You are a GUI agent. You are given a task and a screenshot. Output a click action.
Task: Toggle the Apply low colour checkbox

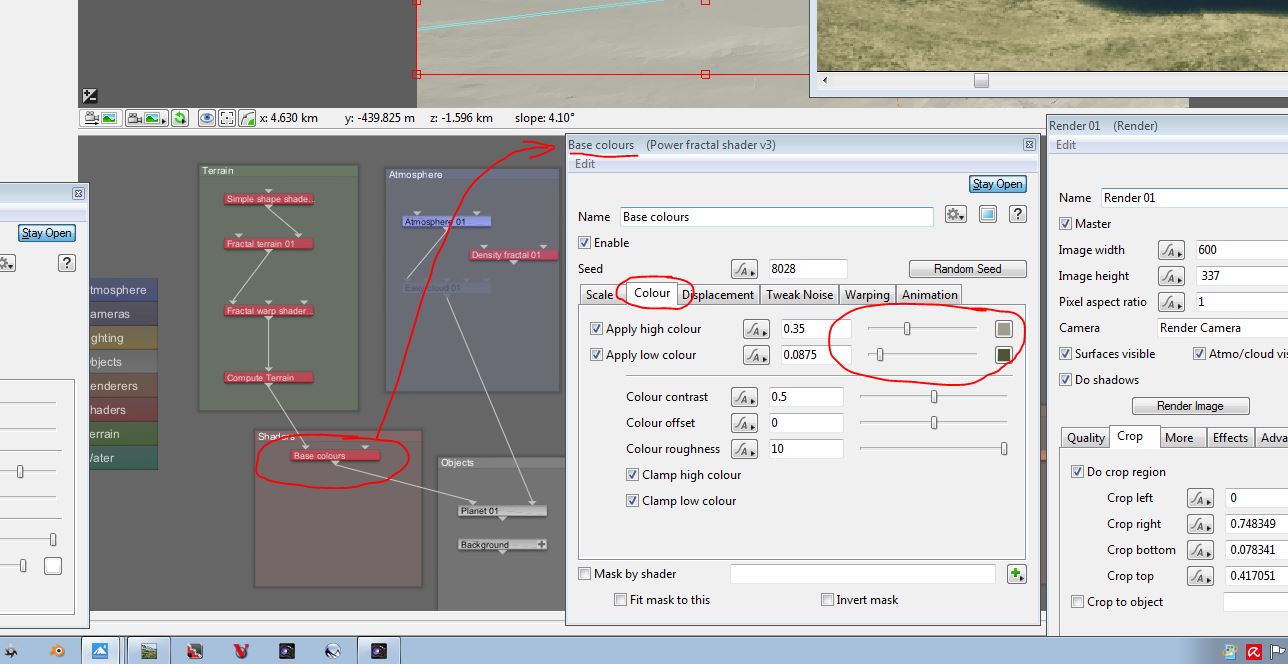[x=597, y=355]
